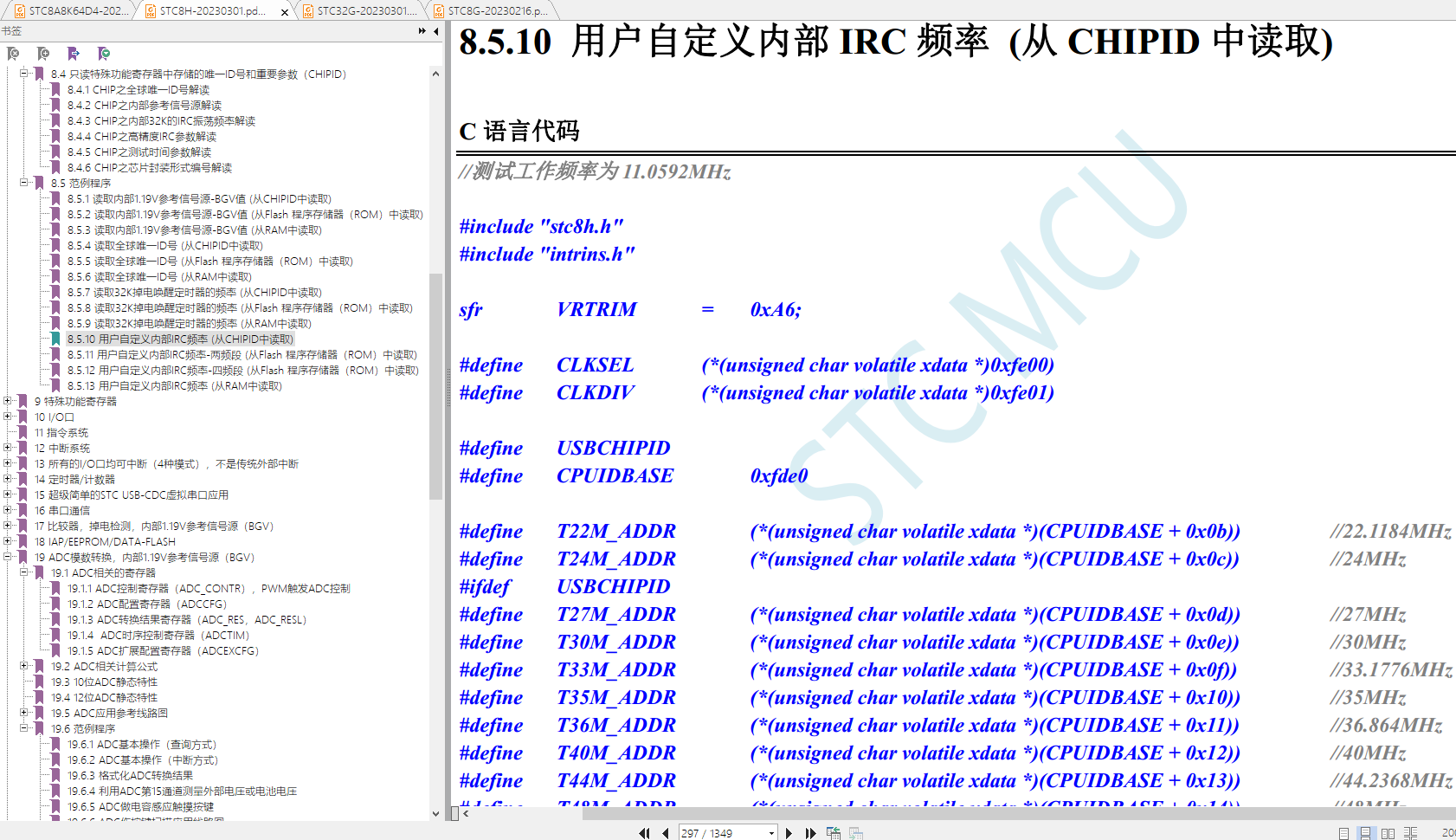Click the 书签 panel title
Viewport: 1456px width, 840px height.
pyautogui.click(x=11, y=31)
